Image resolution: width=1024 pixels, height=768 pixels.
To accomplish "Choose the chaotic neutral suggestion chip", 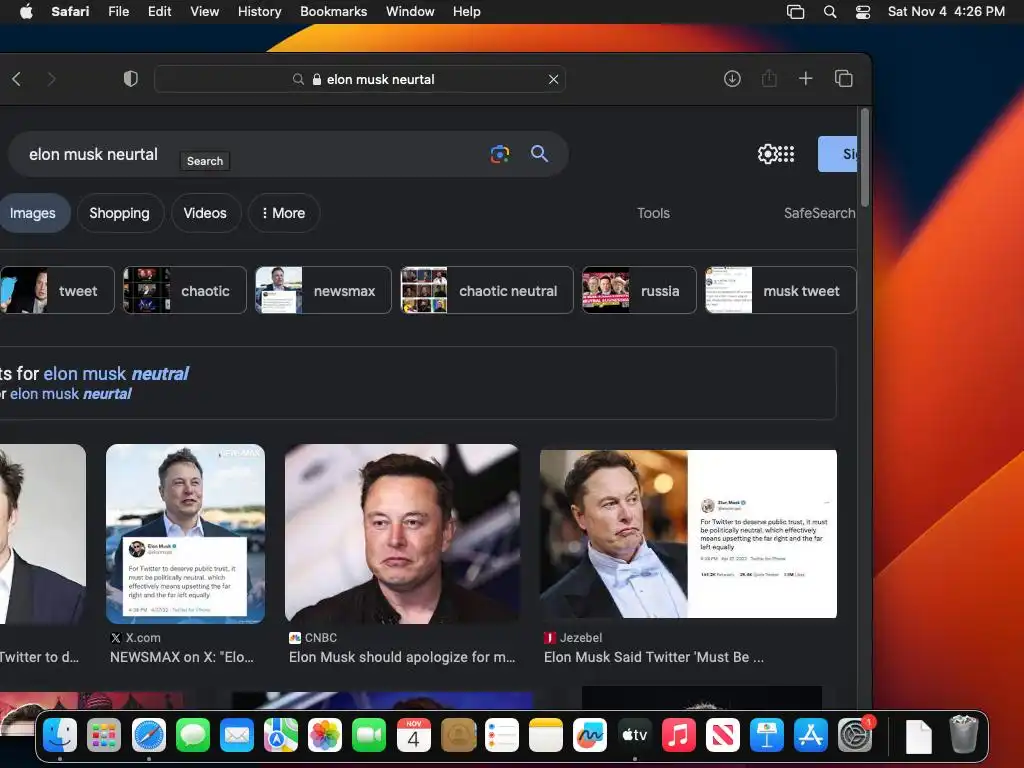I will point(487,291).
